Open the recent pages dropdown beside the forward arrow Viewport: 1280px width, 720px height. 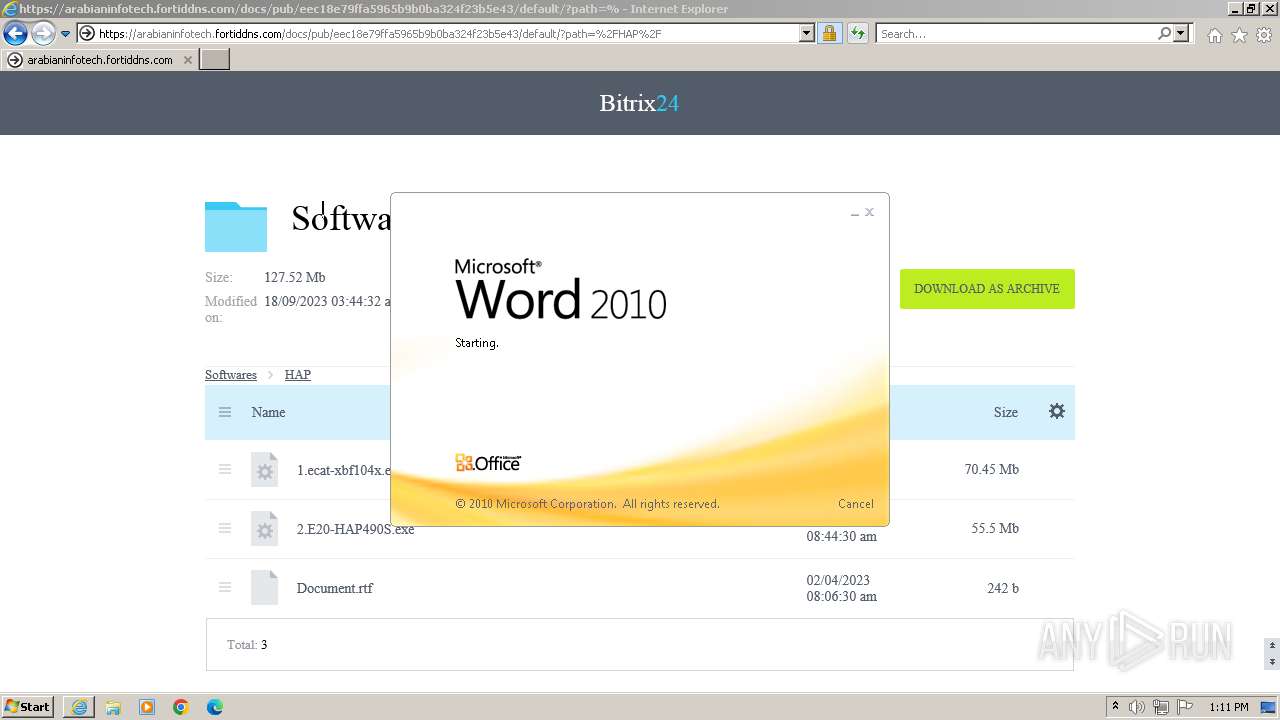click(65, 34)
